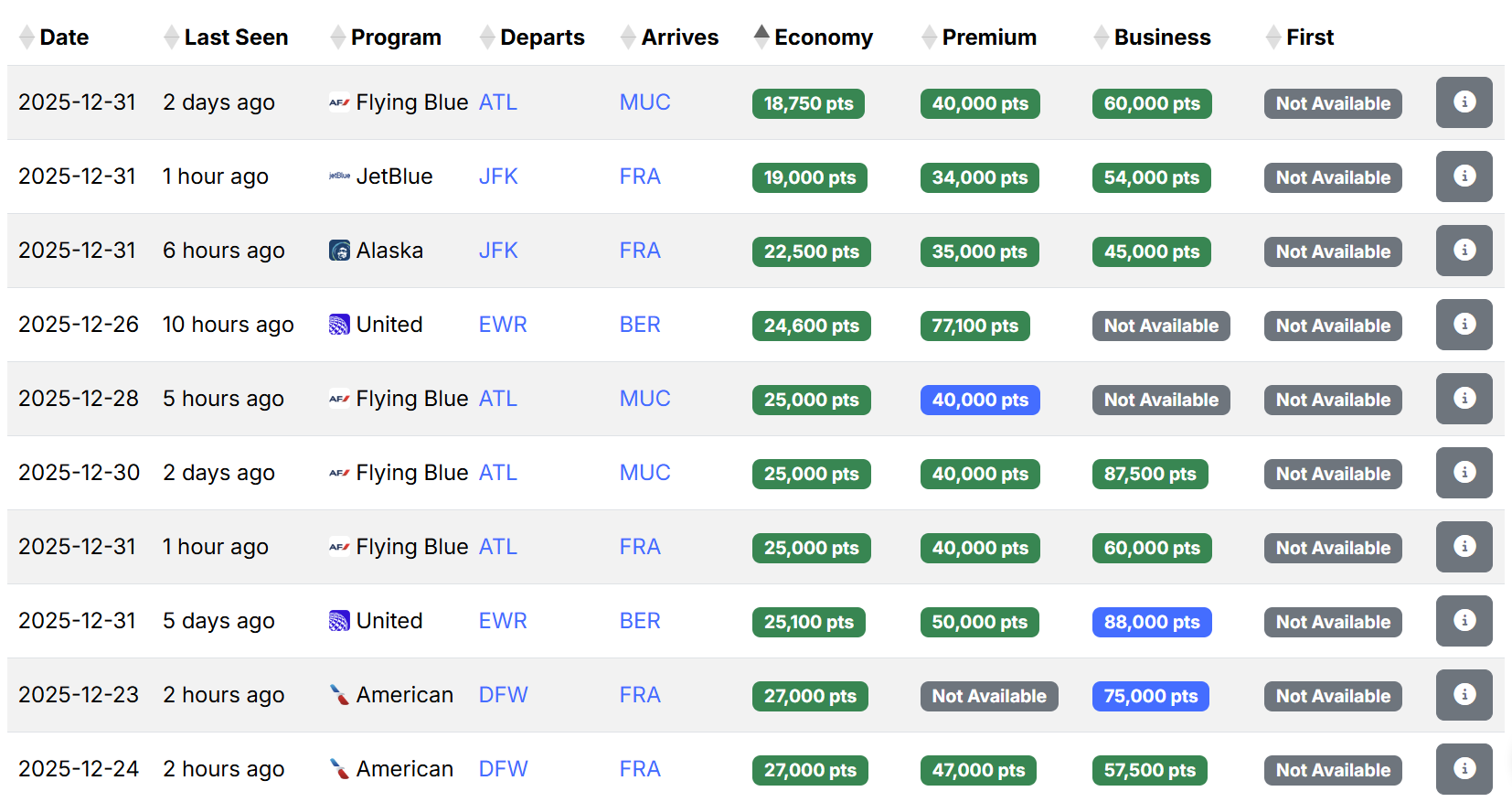The width and height of the screenshot is (1512, 802).
Task: Click the Date column sort arrows
Action: point(27,37)
